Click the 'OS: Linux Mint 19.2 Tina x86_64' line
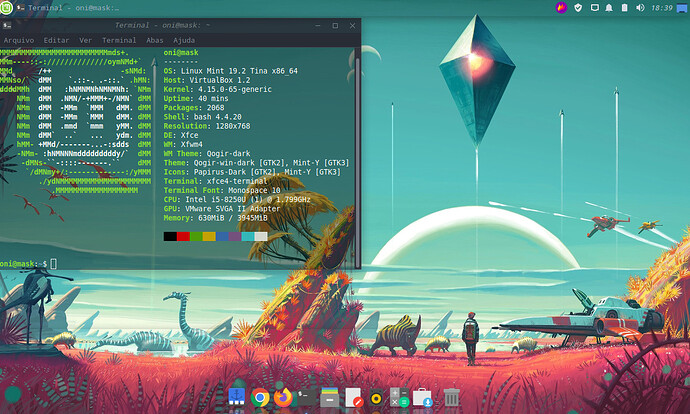This screenshot has width=690, height=414. pyautogui.click(x=231, y=71)
